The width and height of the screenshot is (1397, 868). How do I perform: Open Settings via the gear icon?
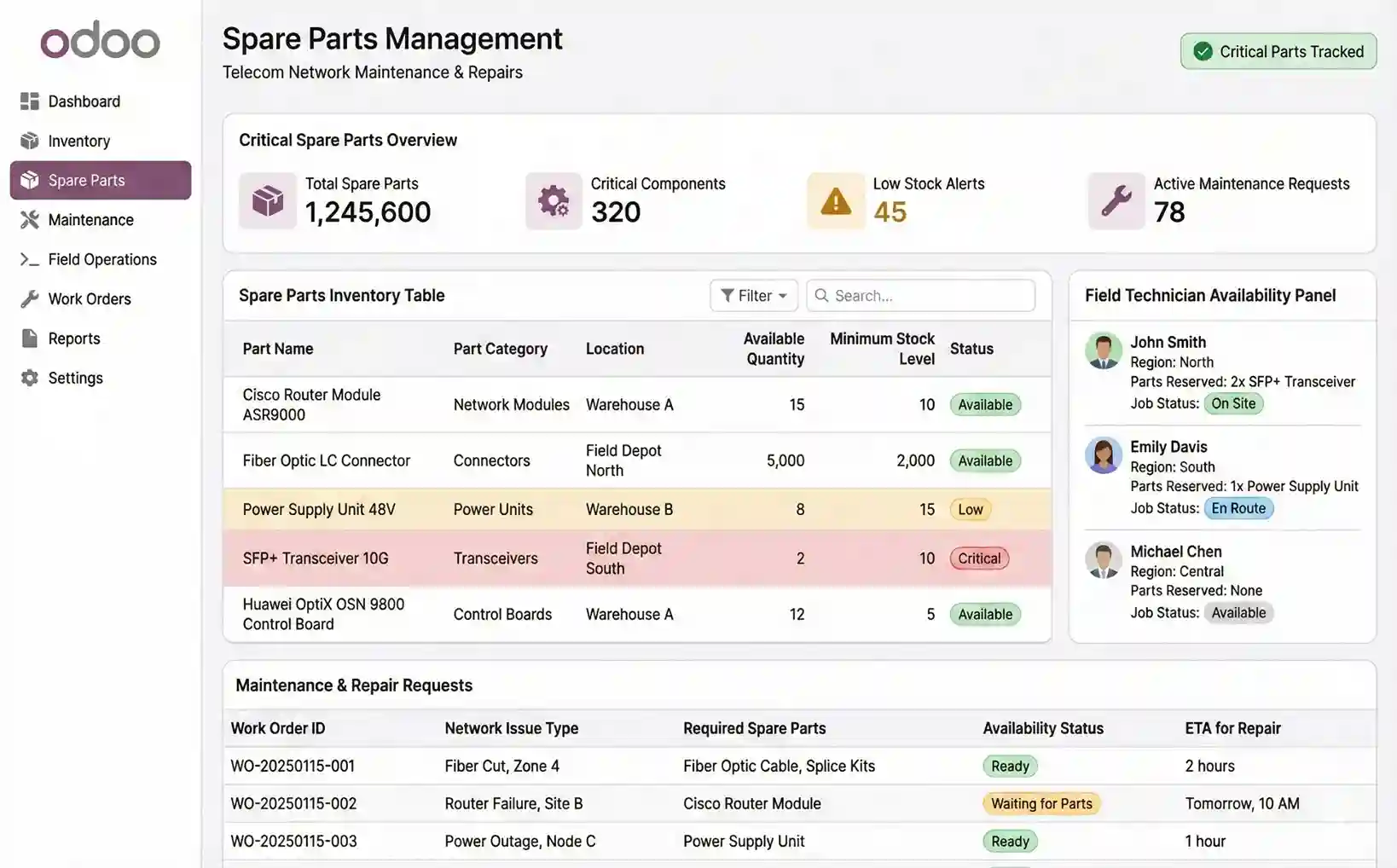(x=28, y=378)
